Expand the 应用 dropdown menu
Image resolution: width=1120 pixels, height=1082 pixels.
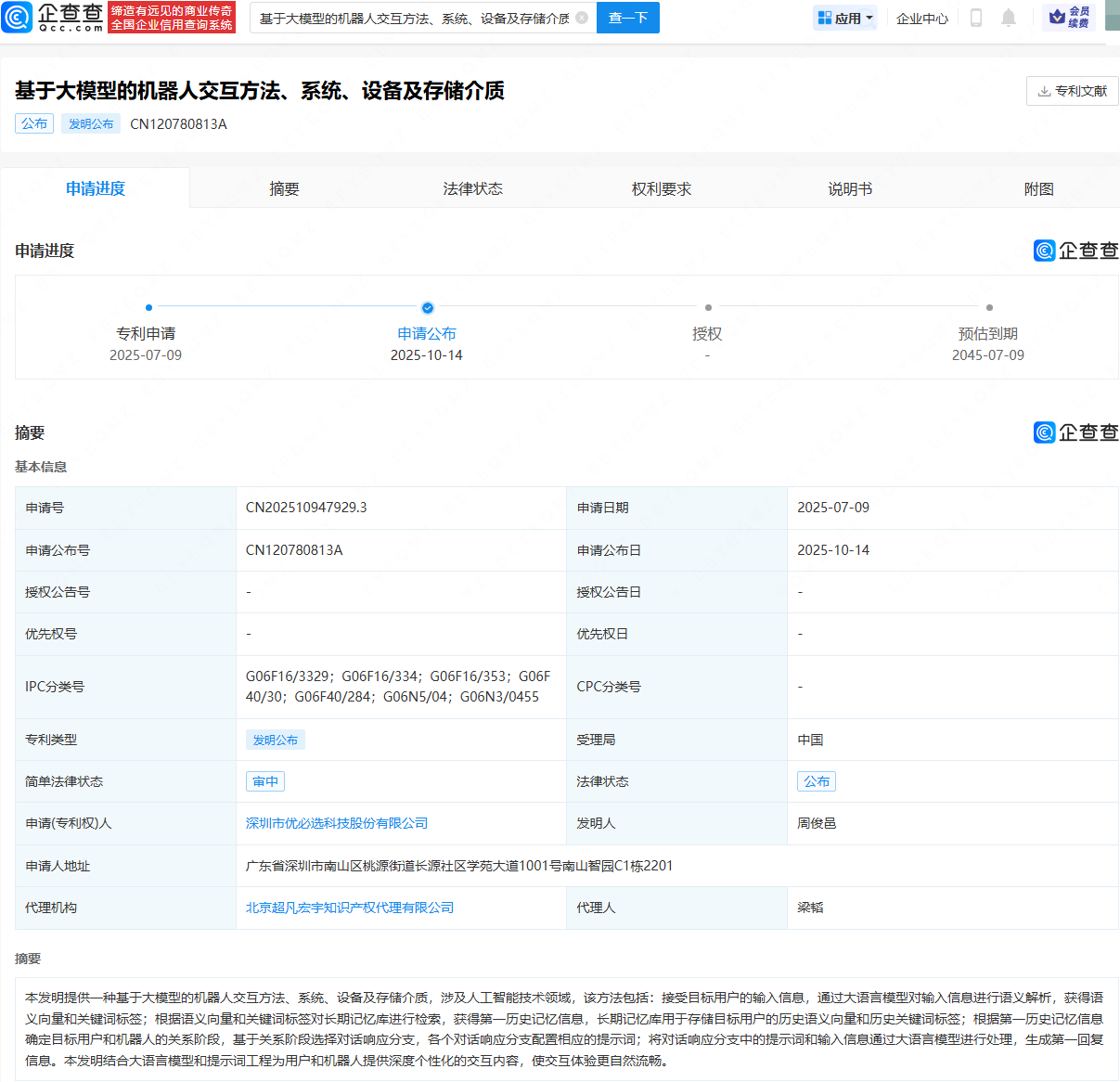pyautogui.click(x=845, y=18)
